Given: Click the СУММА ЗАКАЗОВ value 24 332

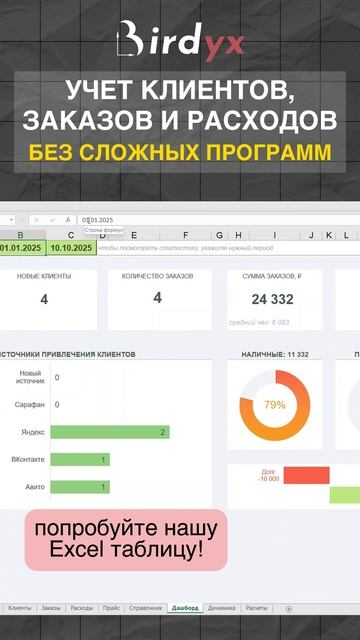Looking at the screenshot, I should pyautogui.click(x=273, y=299).
